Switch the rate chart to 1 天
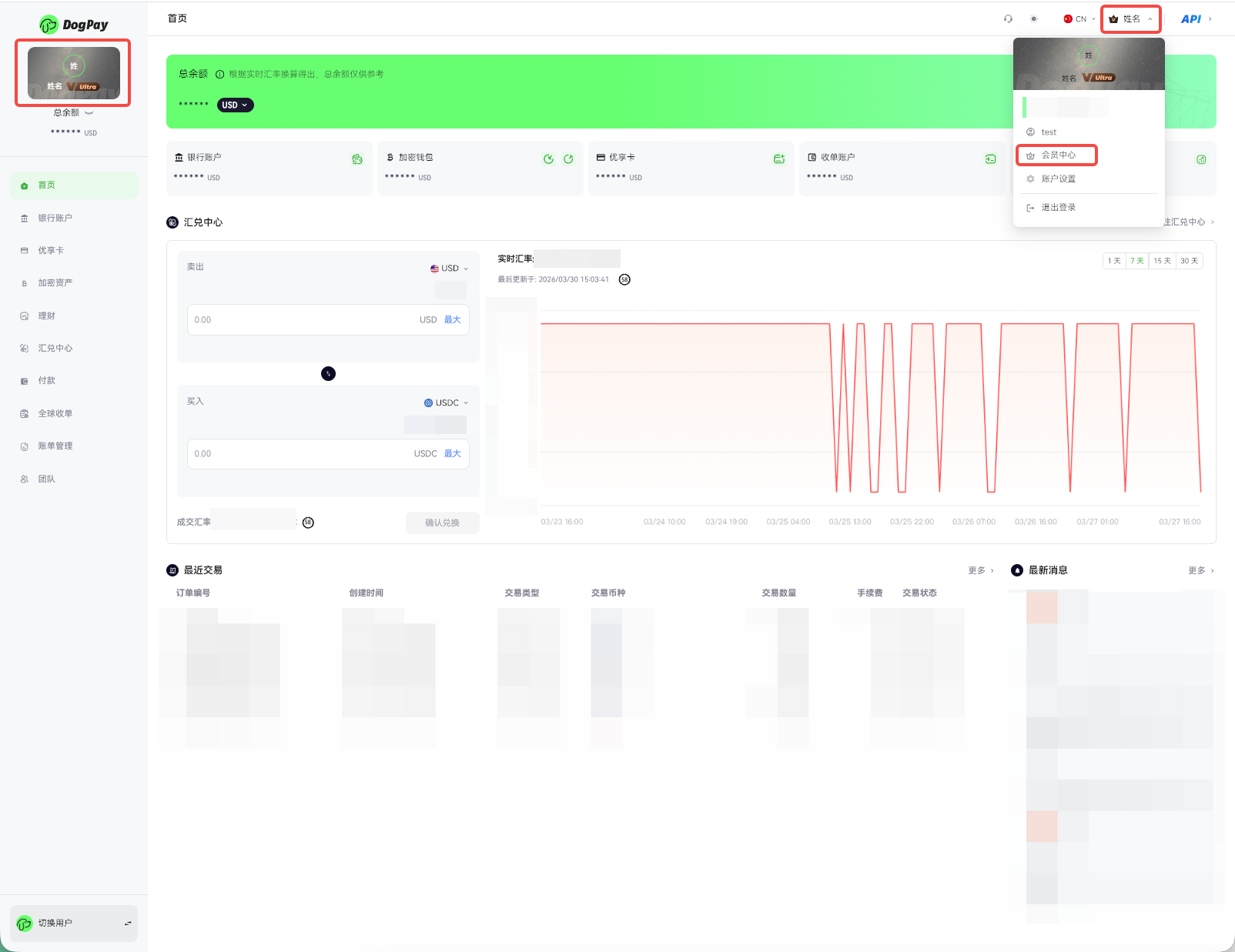 click(x=1114, y=261)
